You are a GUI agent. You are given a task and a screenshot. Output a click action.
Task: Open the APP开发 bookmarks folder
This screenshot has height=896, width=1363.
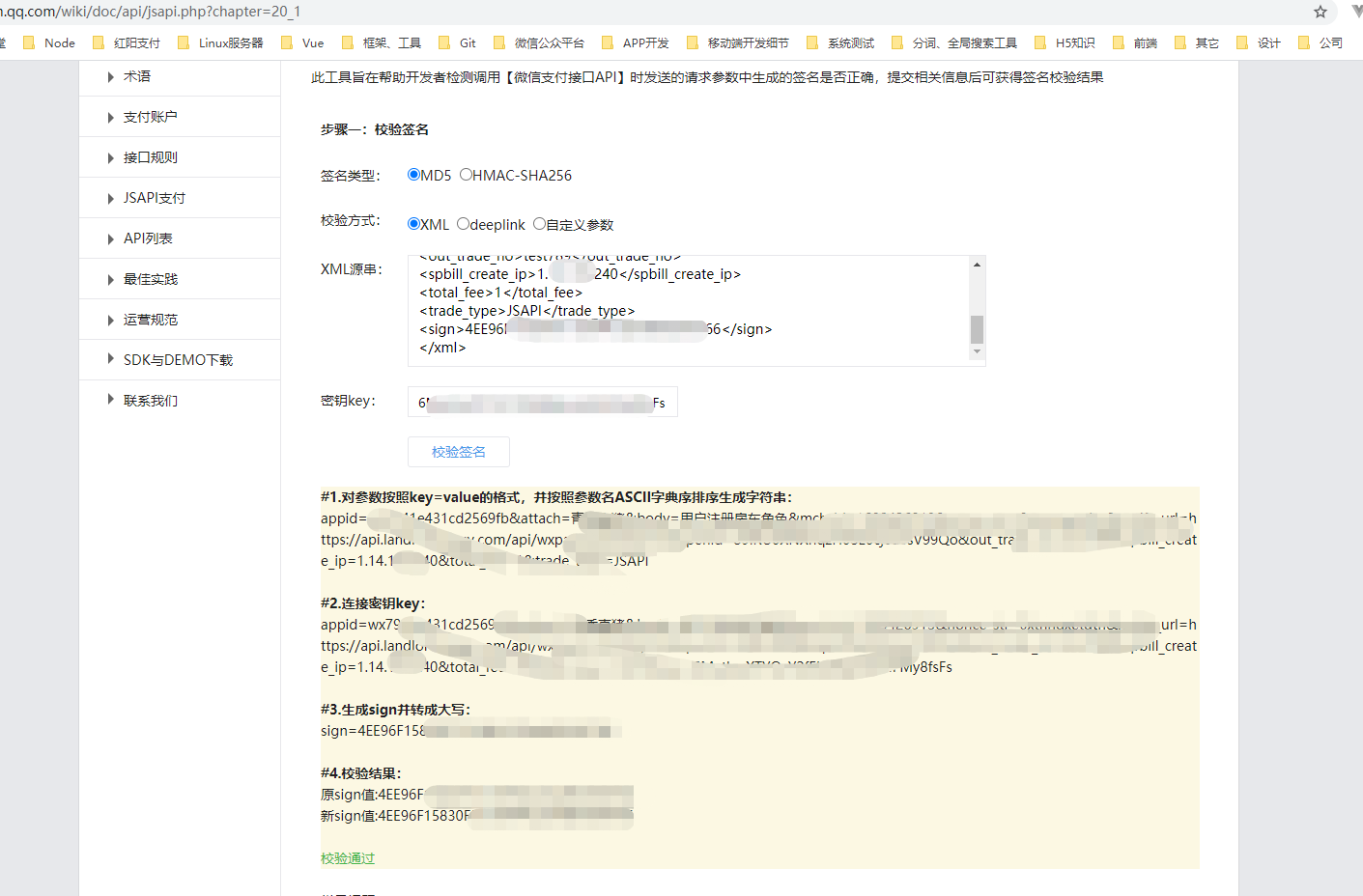click(x=636, y=42)
